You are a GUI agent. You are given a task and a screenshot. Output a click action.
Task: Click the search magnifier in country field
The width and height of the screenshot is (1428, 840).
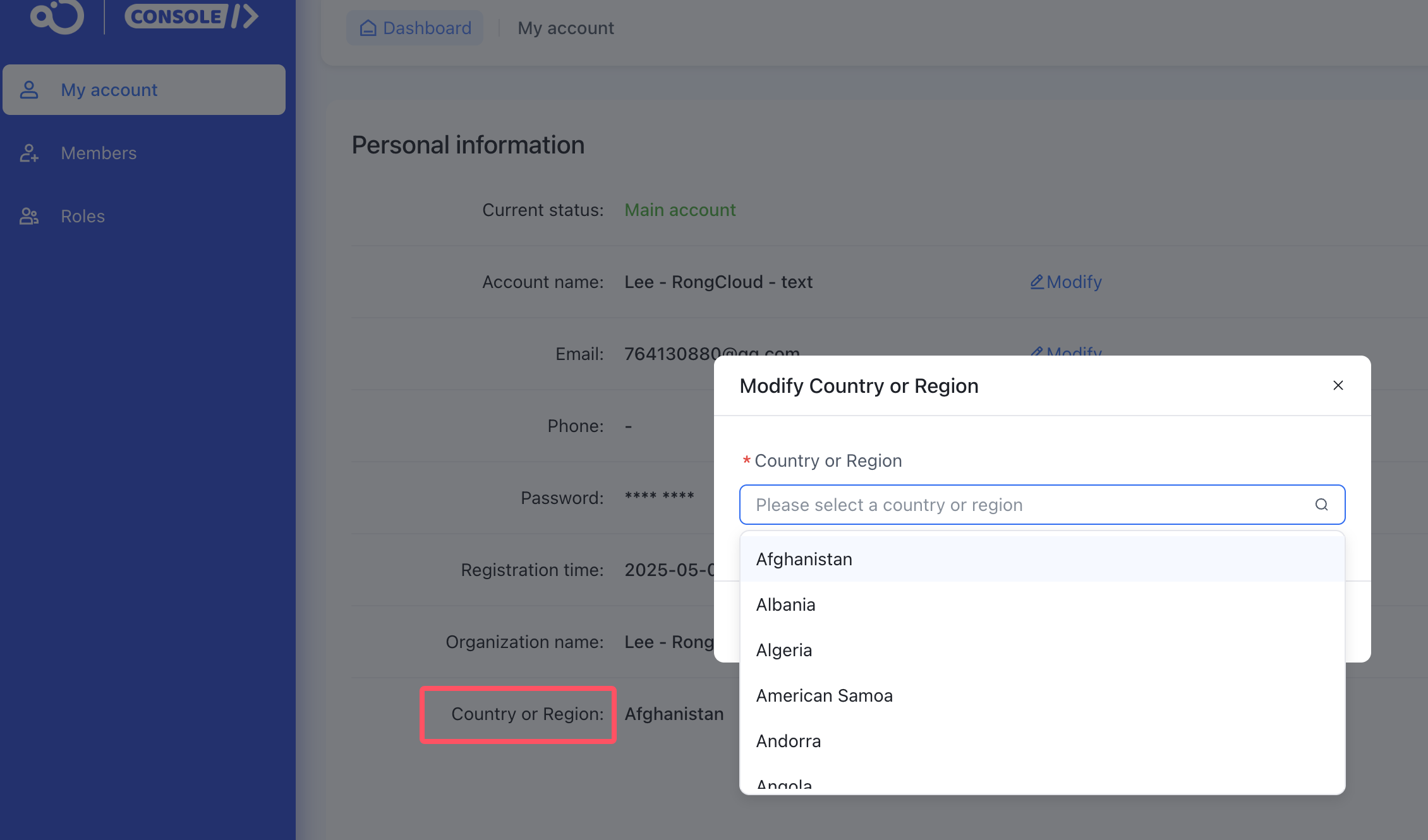[1321, 505]
